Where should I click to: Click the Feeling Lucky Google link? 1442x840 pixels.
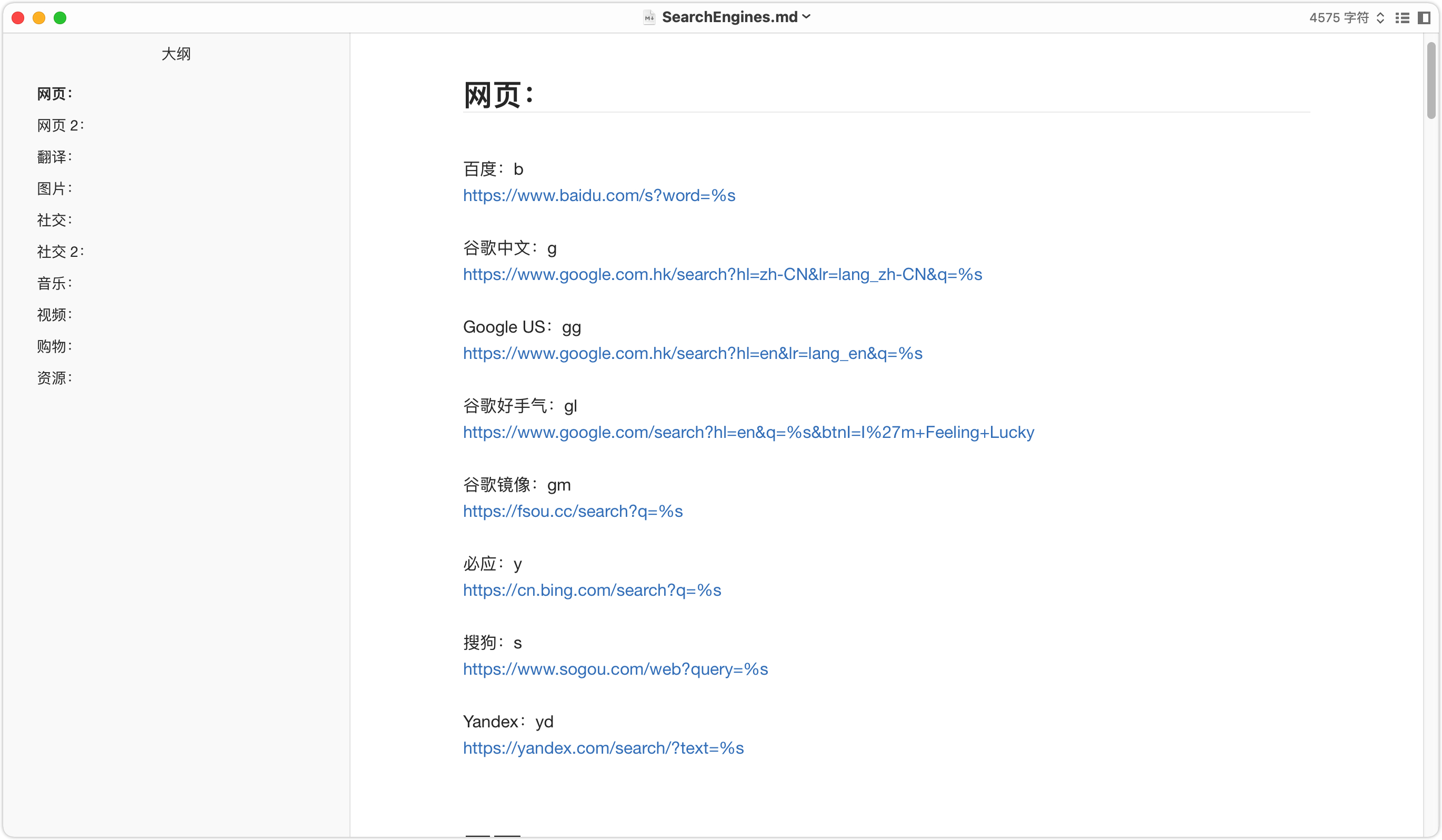click(748, 432)
